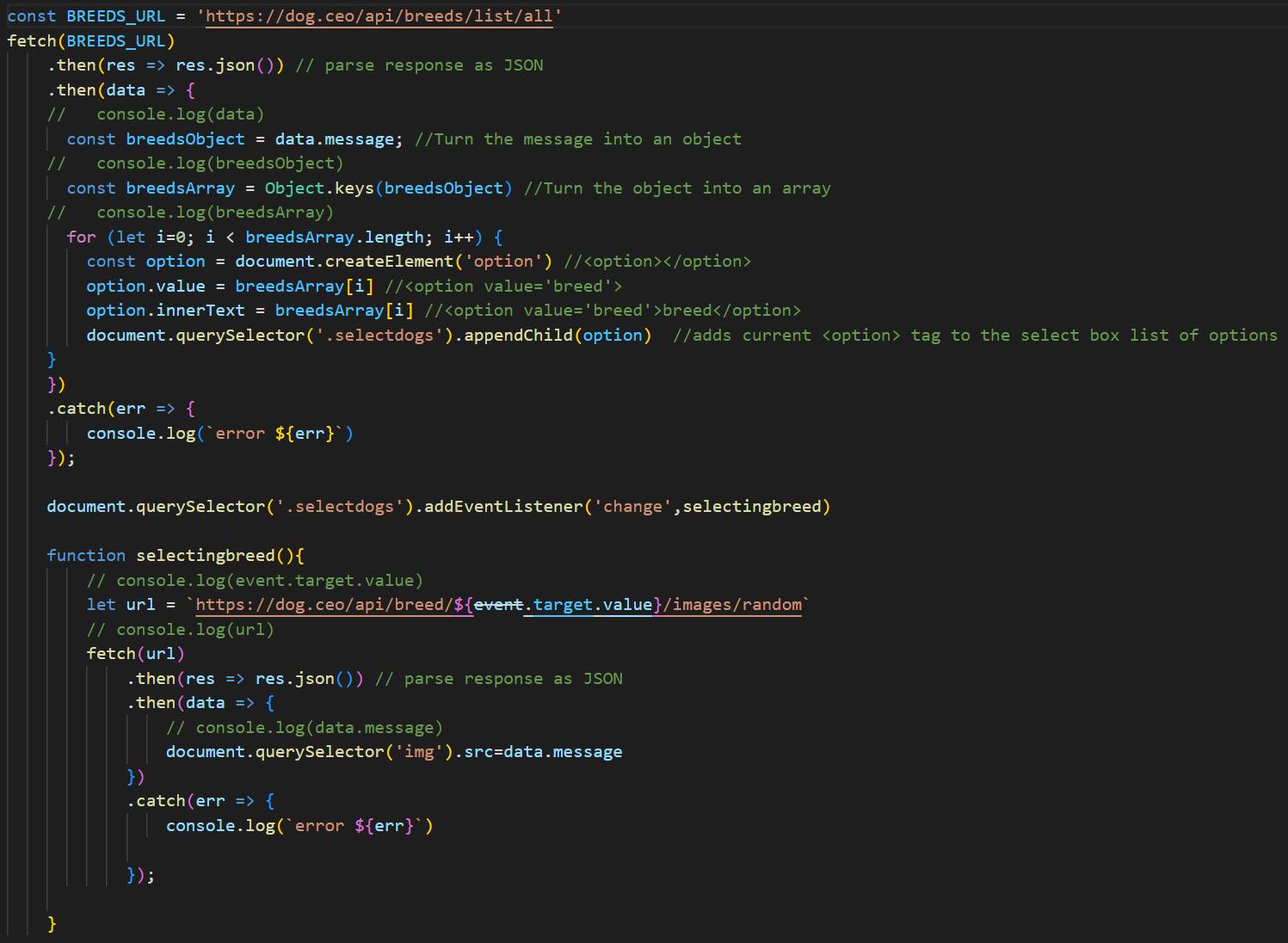Click 'fetch(BREEDS_URL)' call text
The width and height of the screenshot is (1288, 943).
91,40
